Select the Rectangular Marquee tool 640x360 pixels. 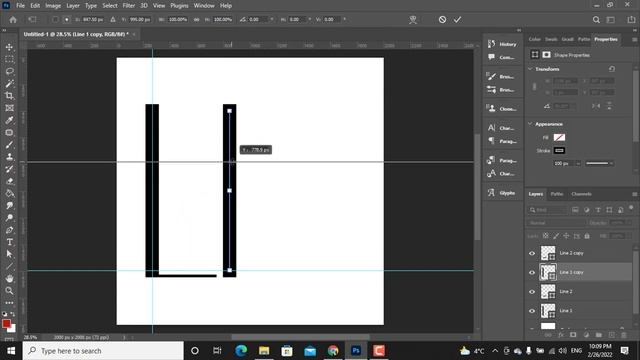coord(9,59)
